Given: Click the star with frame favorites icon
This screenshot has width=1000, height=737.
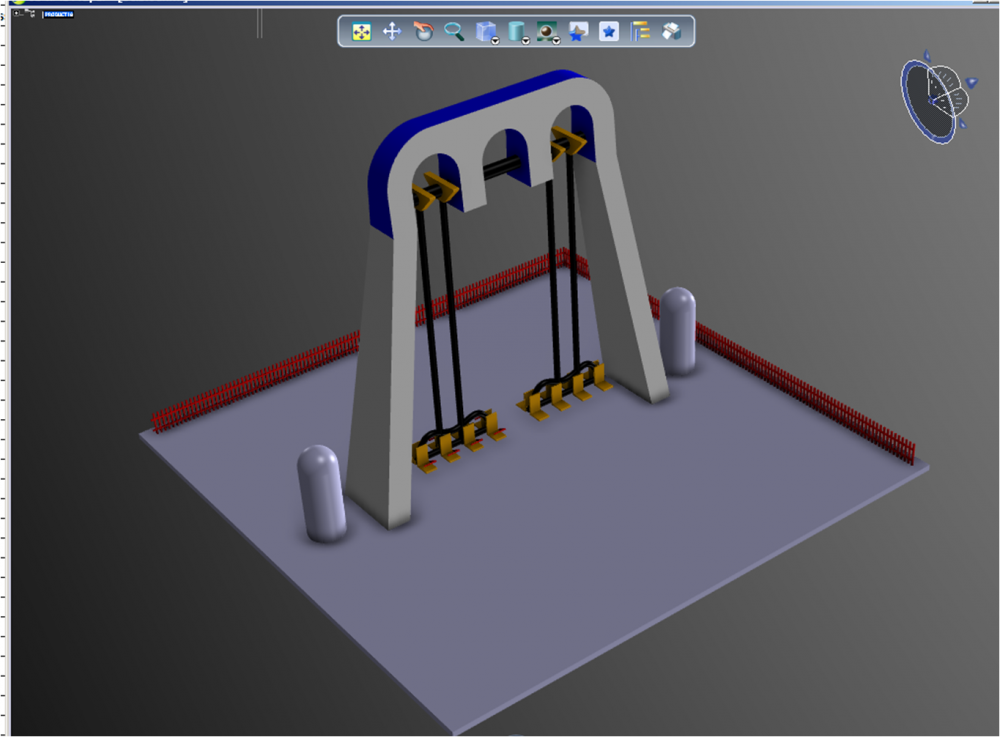Looking at the screenshot, I should pos(577,32).
